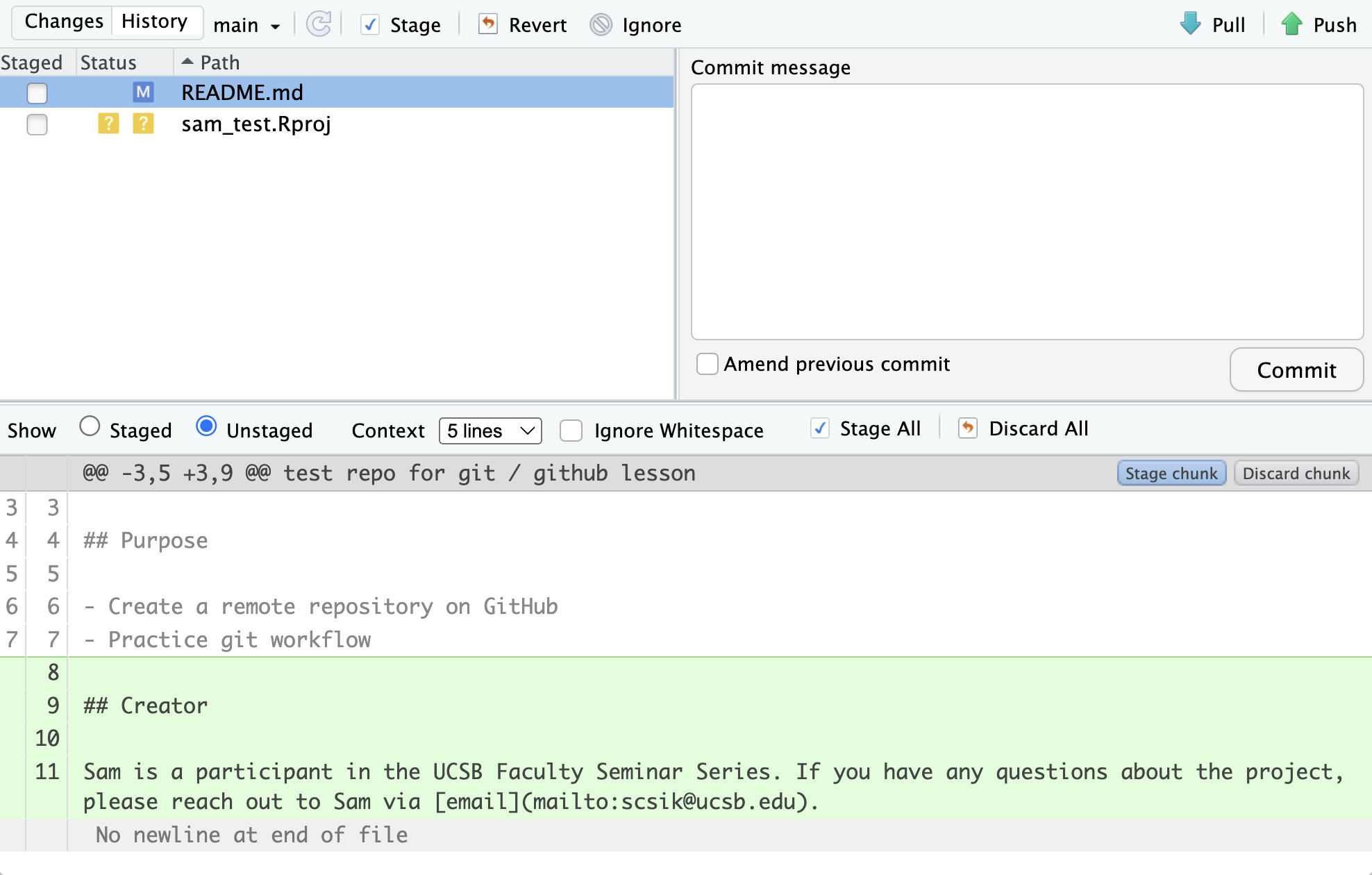Enable Amend previous commit checkbox
Screen dimensions: 1372x875
(x=707, y=364)
